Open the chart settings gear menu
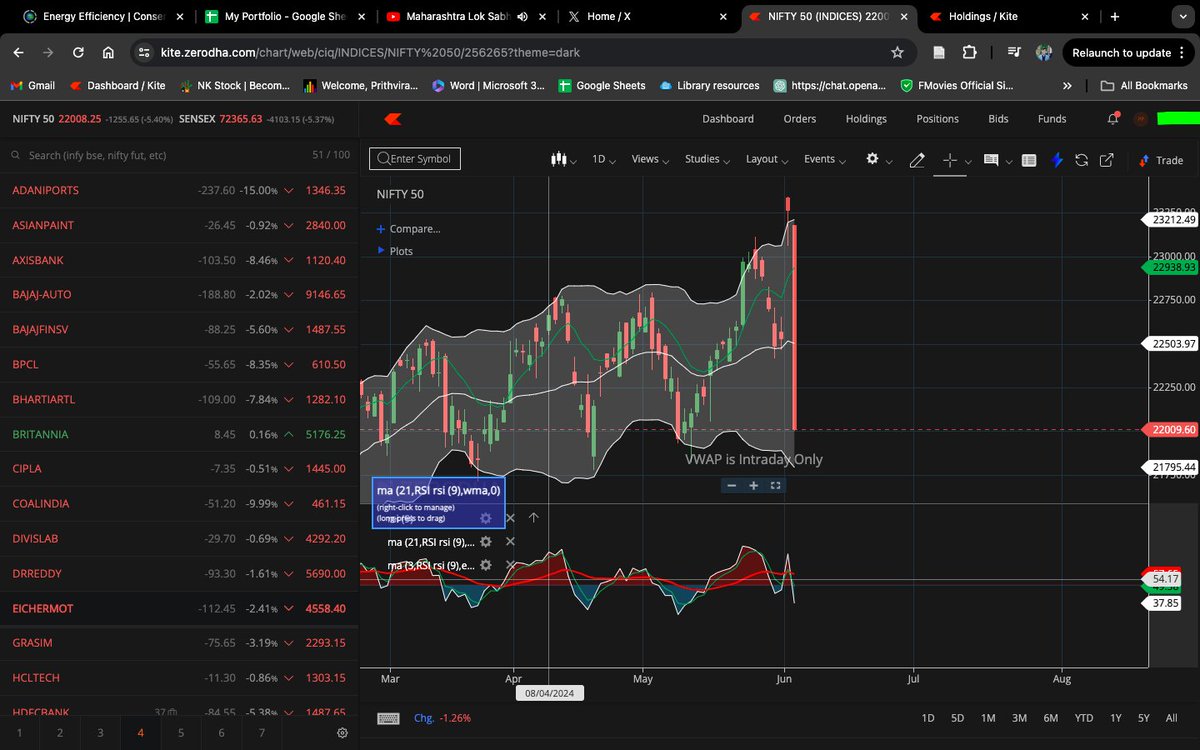This screenshot has width=1200, height=750. pyautogui.click(x=878, y=159)
